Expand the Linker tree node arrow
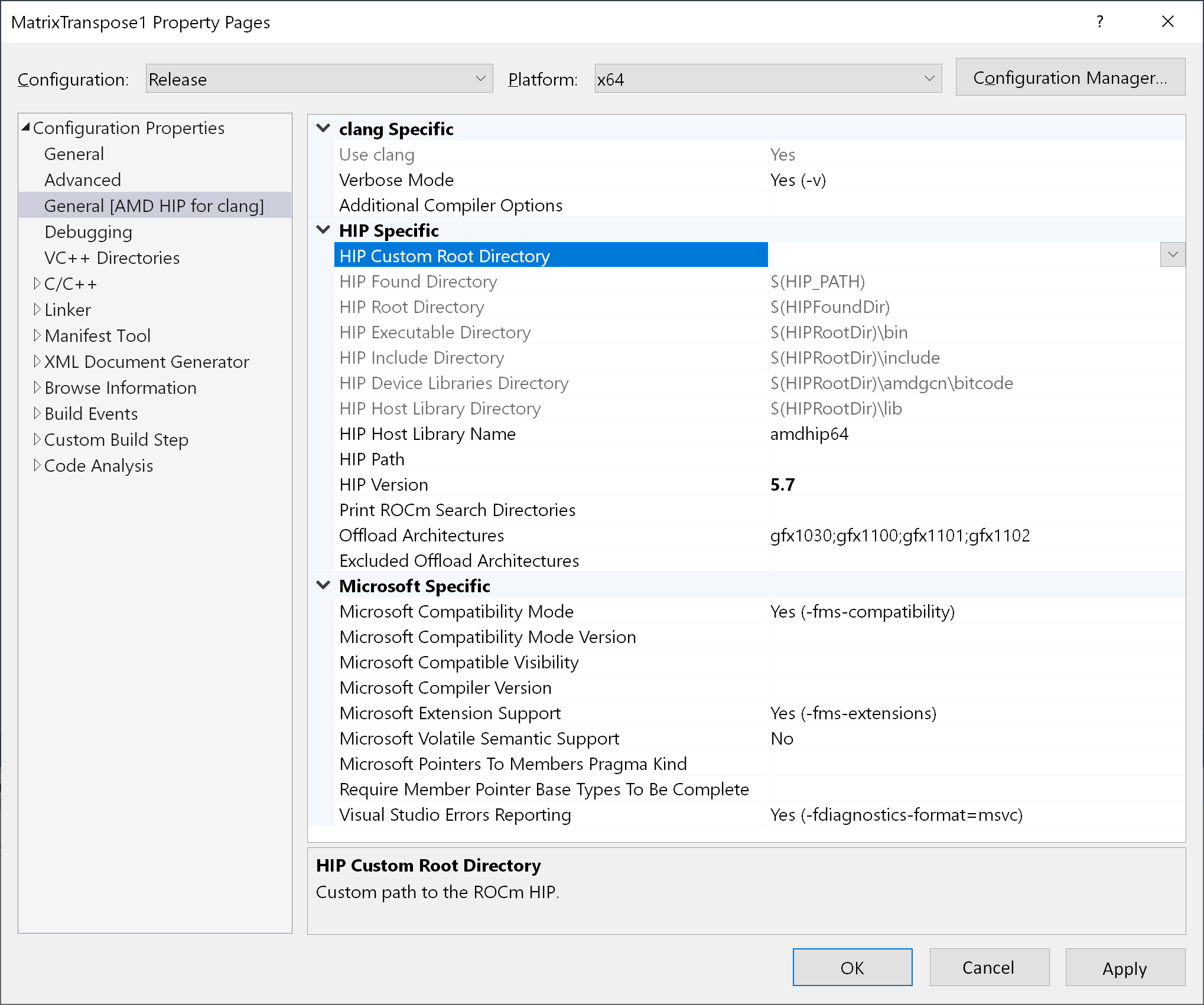The image size is (1204, 1005). point(37,309)
